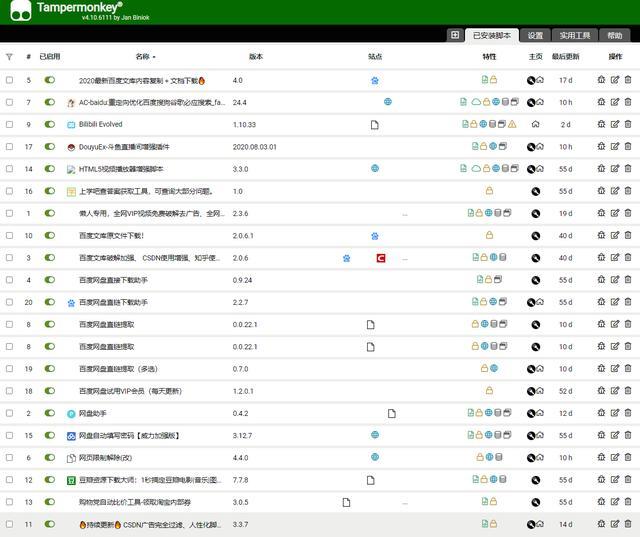Edit the Bilibili Evolved script

615,124
